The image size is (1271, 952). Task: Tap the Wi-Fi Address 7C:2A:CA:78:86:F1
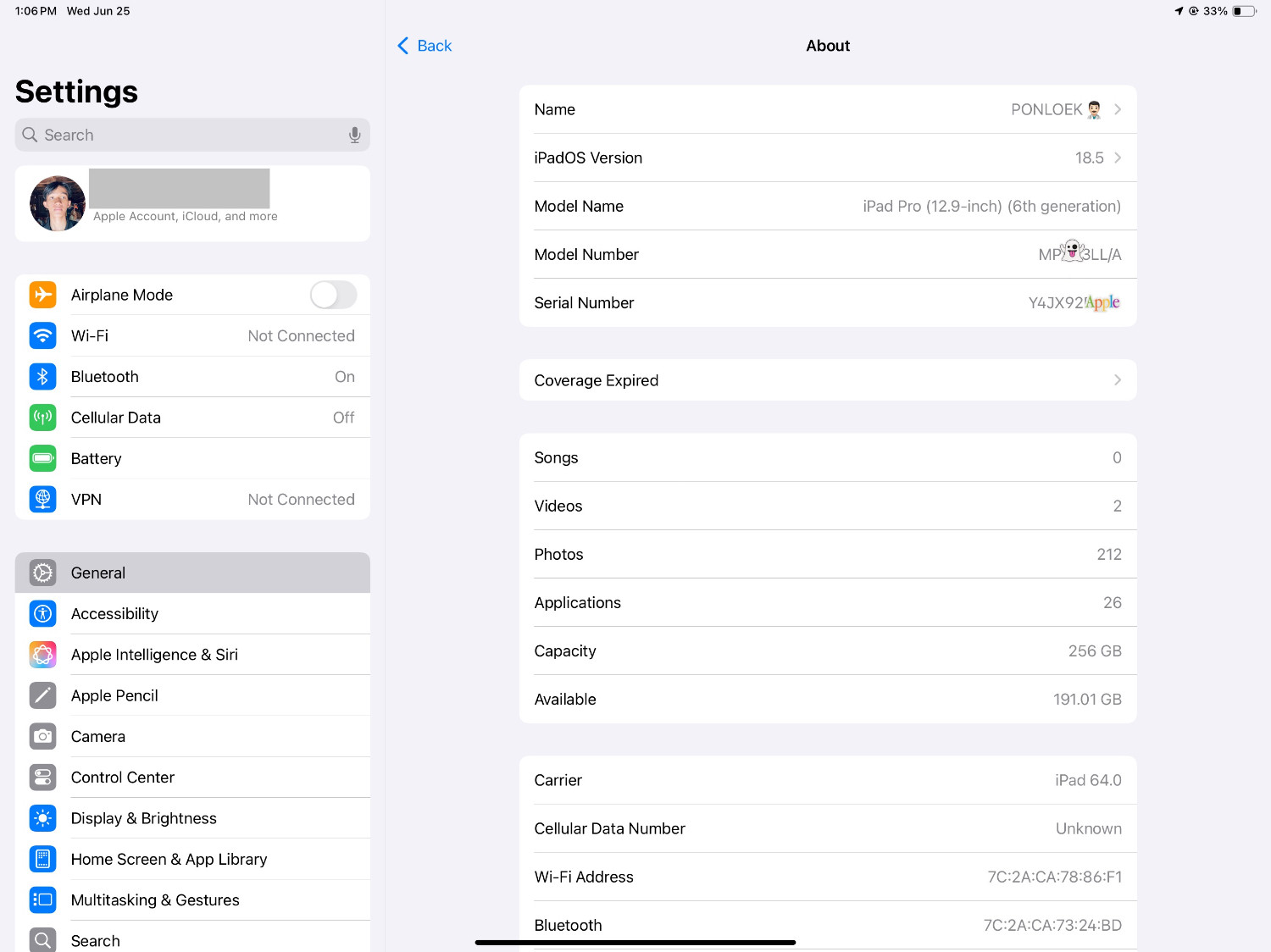pos(1054,877)
